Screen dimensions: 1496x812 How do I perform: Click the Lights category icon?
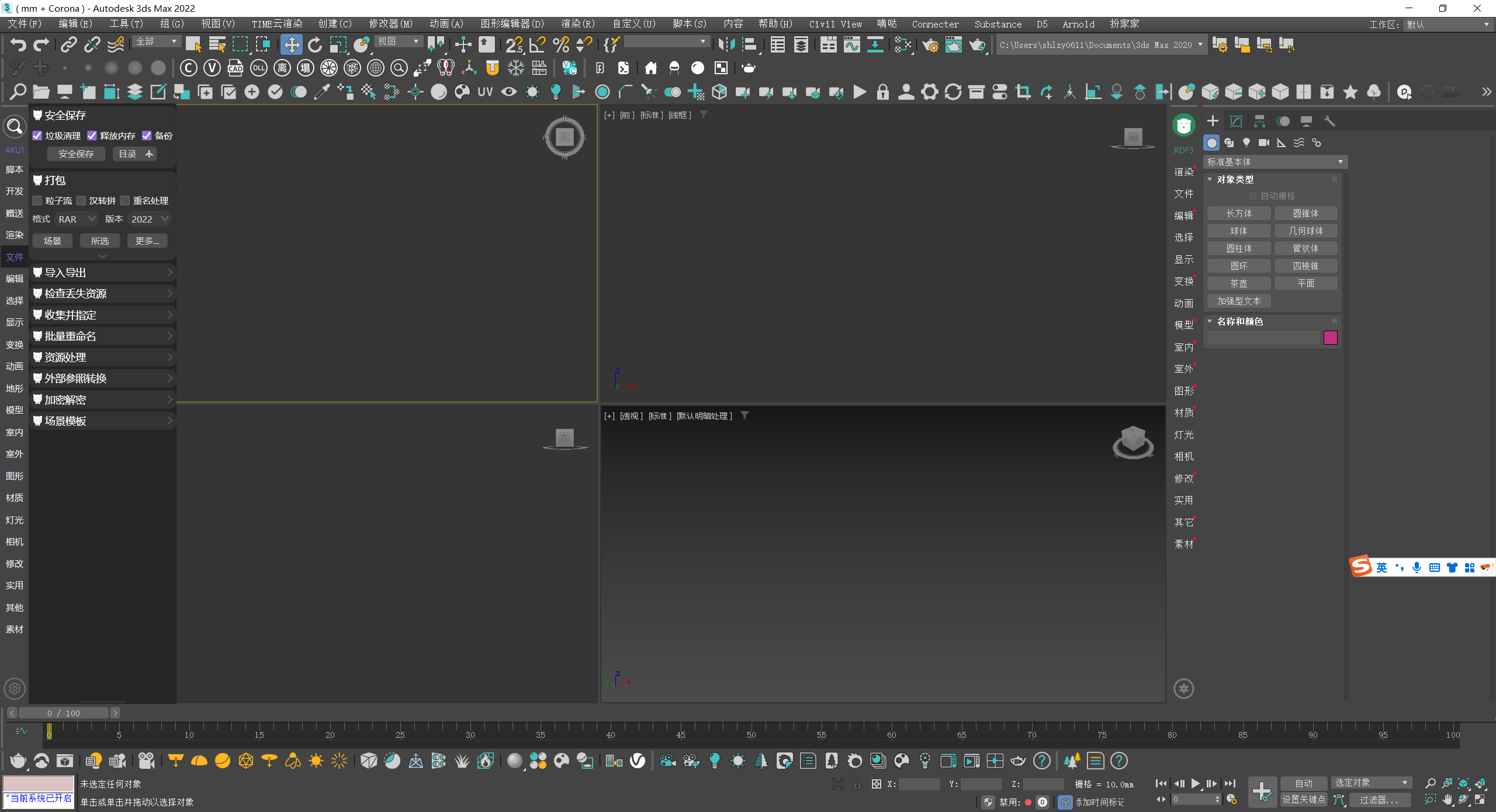point(1246,143)
